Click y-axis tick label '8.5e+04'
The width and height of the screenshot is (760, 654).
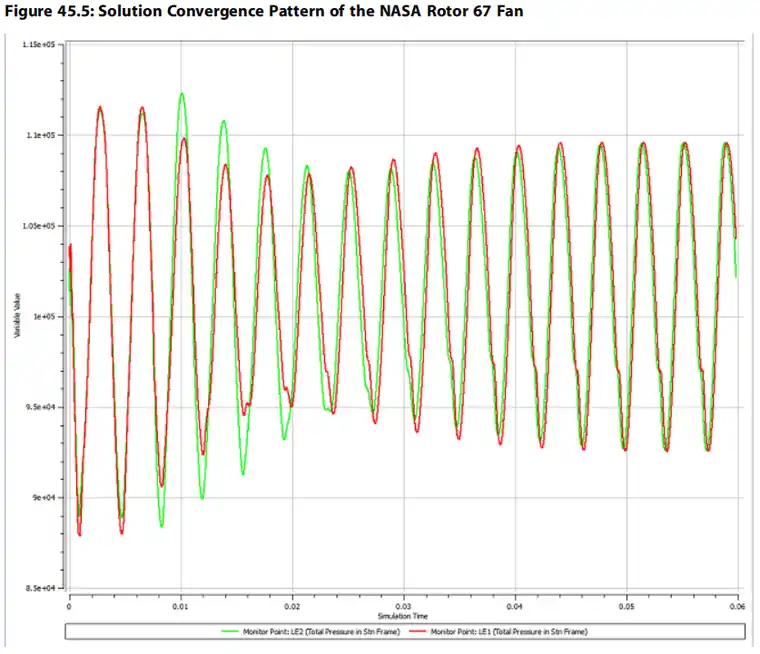(x=40, y=589)
